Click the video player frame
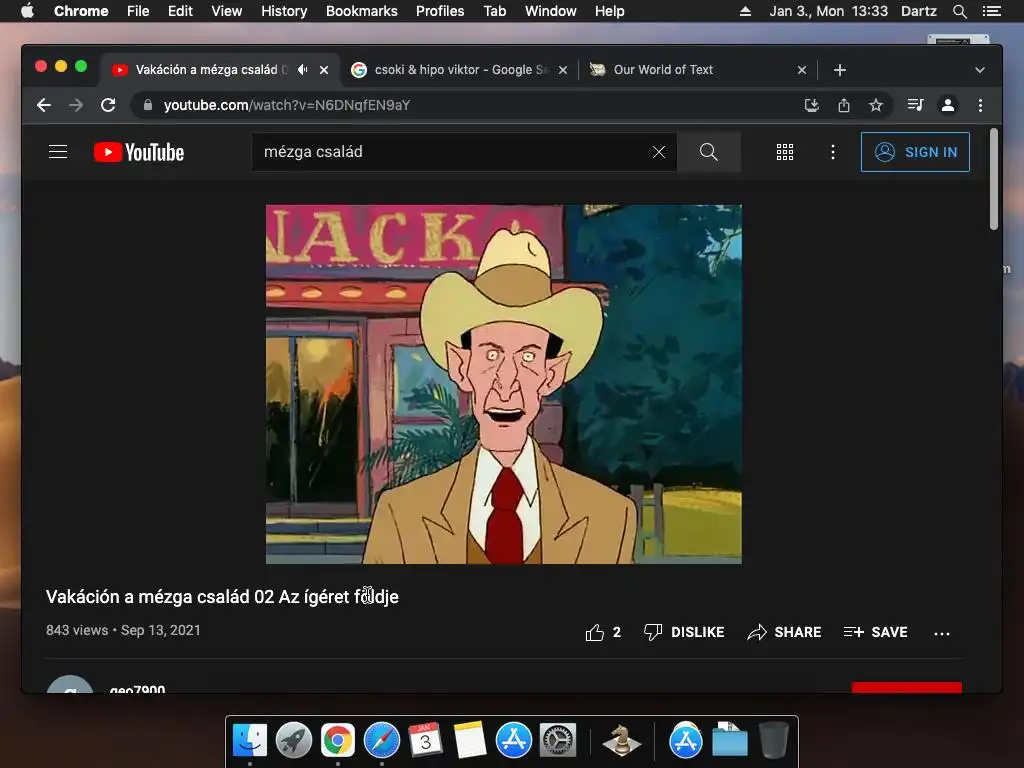The width and height of the screenshot is (1024, 768). [504, 384]
